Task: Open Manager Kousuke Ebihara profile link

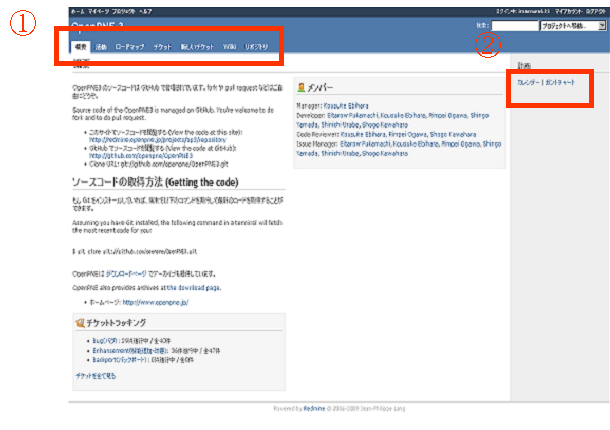Action: pos(346,106)
